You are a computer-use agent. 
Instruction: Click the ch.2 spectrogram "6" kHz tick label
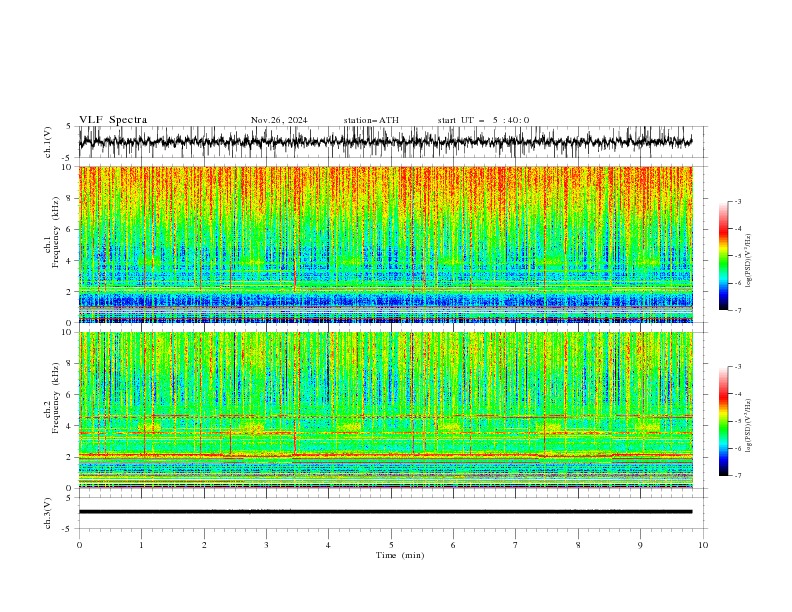coord(69,395)
